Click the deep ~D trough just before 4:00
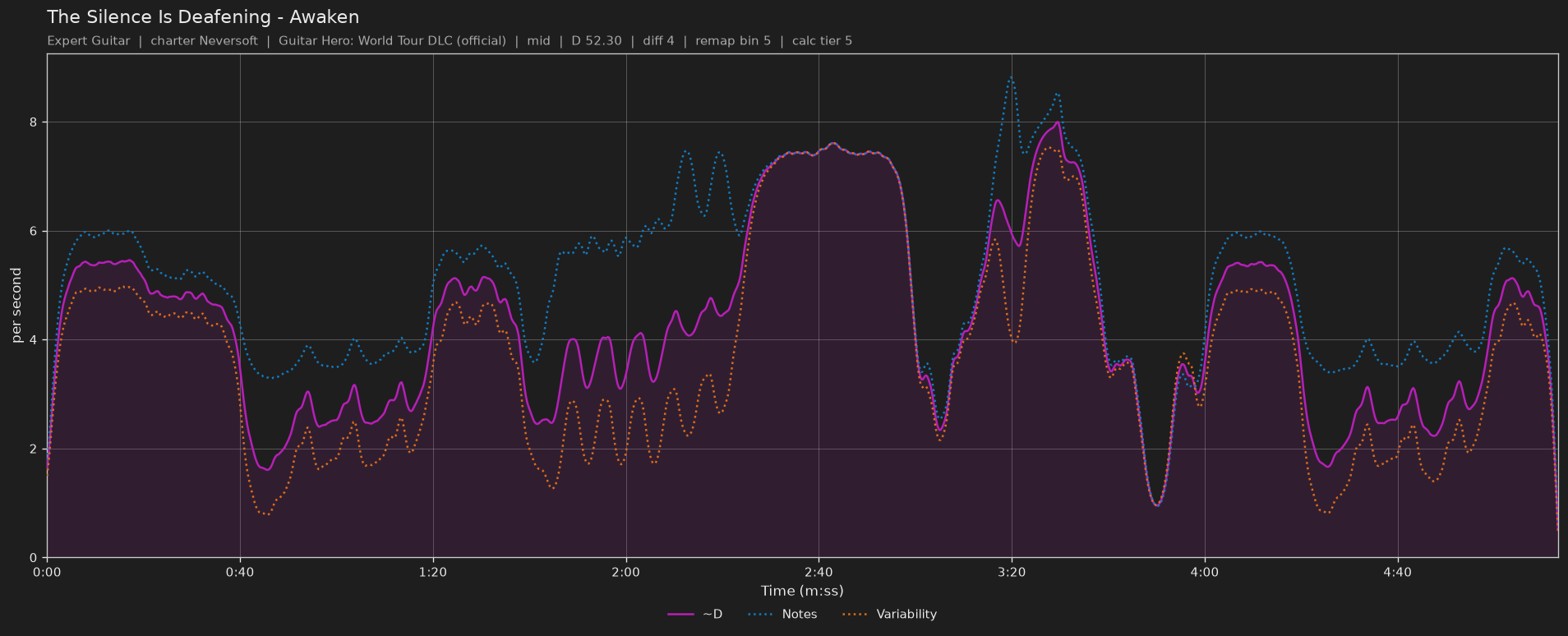This screenshot has width=1568, height=636. coord(1156,505)
